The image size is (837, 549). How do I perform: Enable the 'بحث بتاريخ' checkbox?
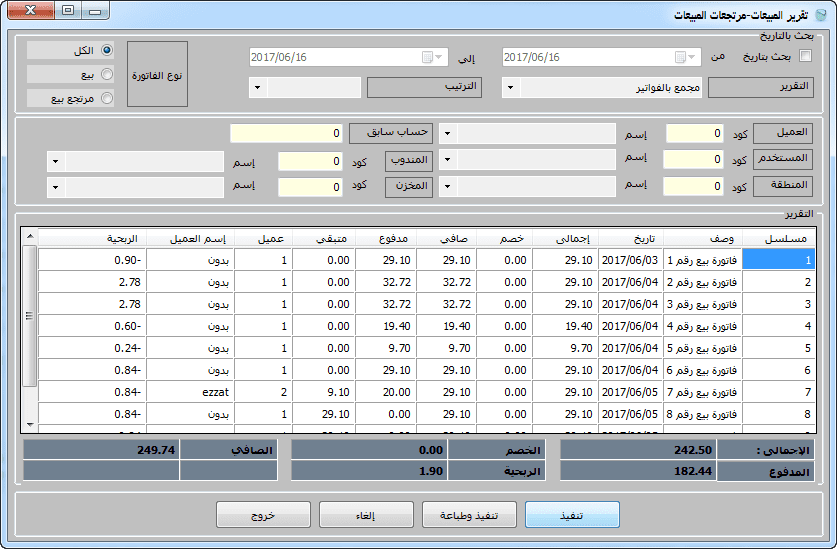[x=806, y=57]
